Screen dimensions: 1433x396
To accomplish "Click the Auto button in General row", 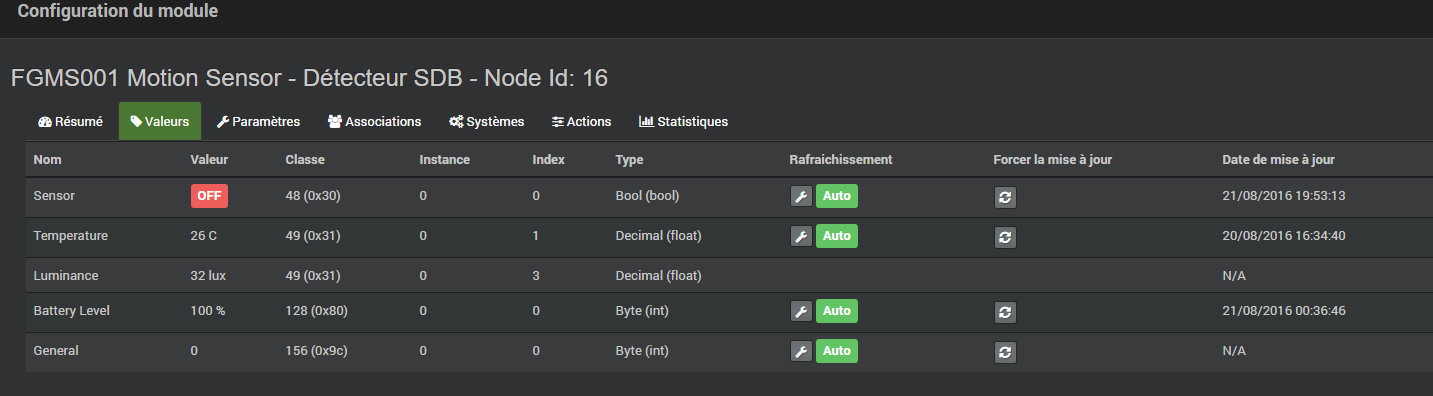I will (837, 351).
